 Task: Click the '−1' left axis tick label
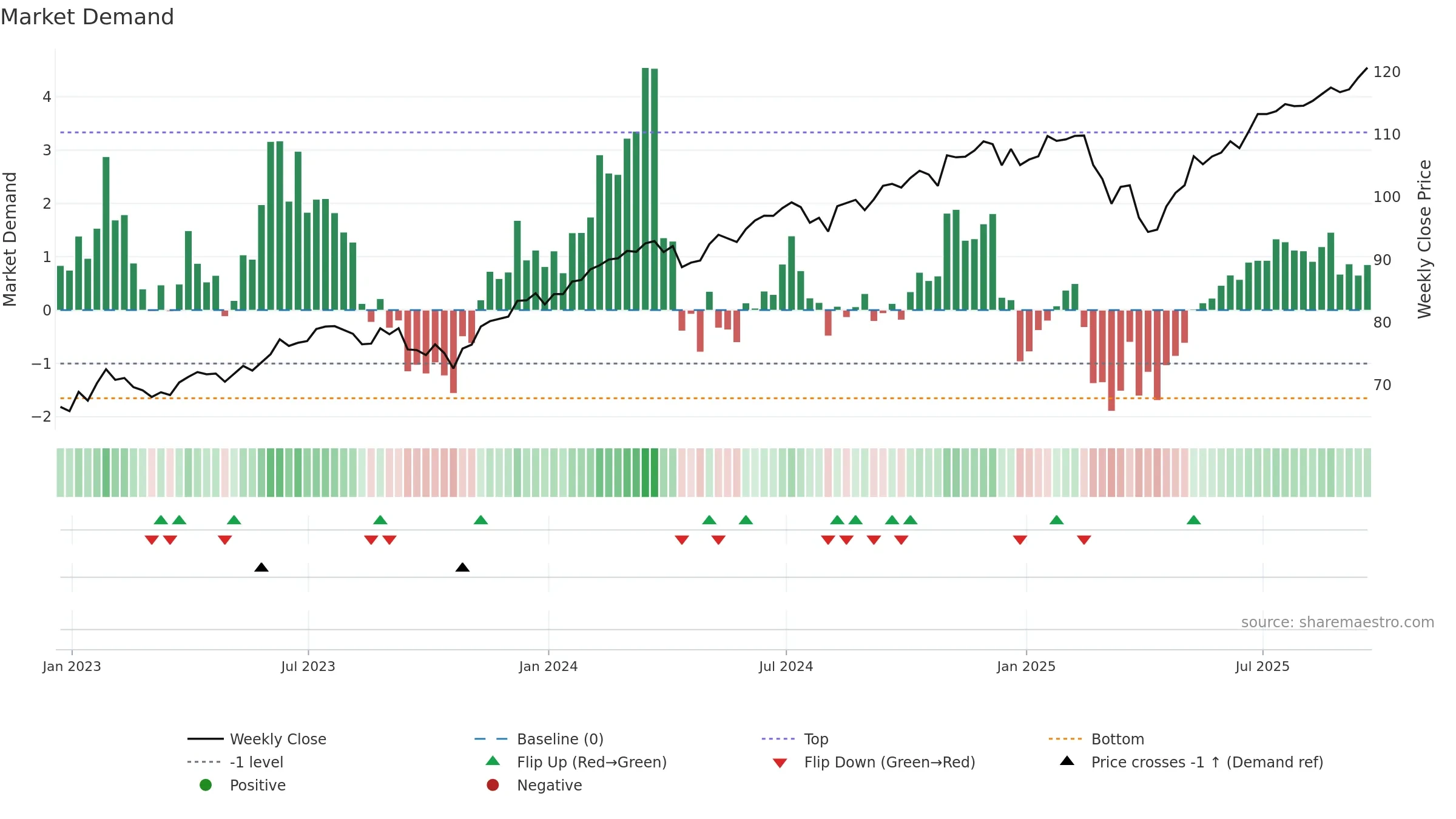point(41,363)
